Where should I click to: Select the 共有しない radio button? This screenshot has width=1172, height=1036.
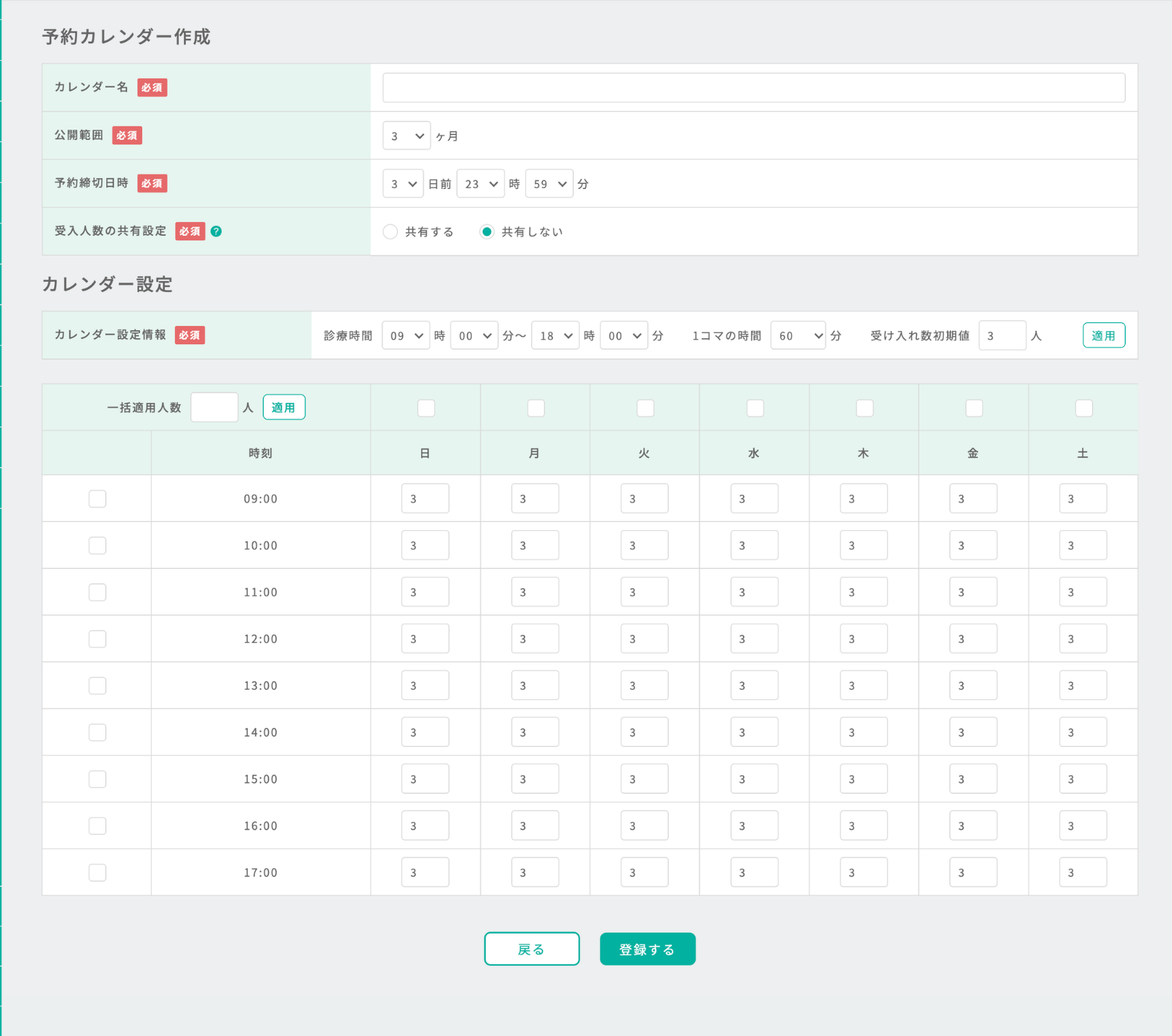(x=486, y=231)
